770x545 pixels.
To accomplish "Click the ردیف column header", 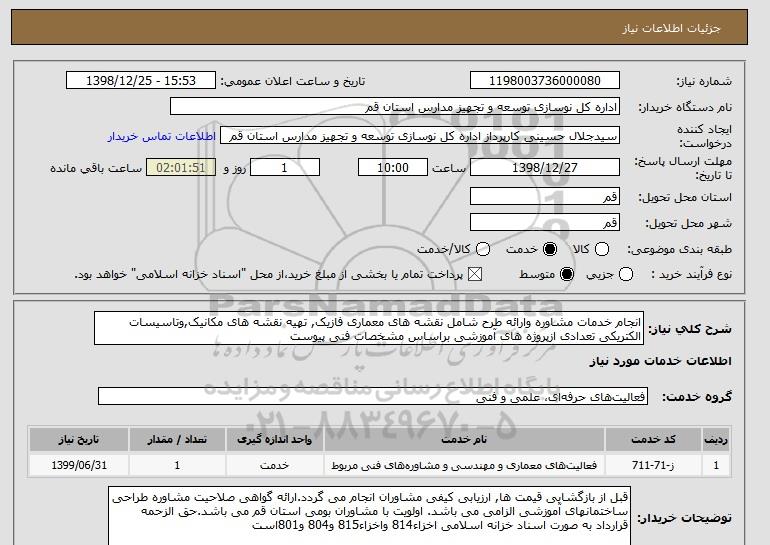I will (x=716, y=439).
